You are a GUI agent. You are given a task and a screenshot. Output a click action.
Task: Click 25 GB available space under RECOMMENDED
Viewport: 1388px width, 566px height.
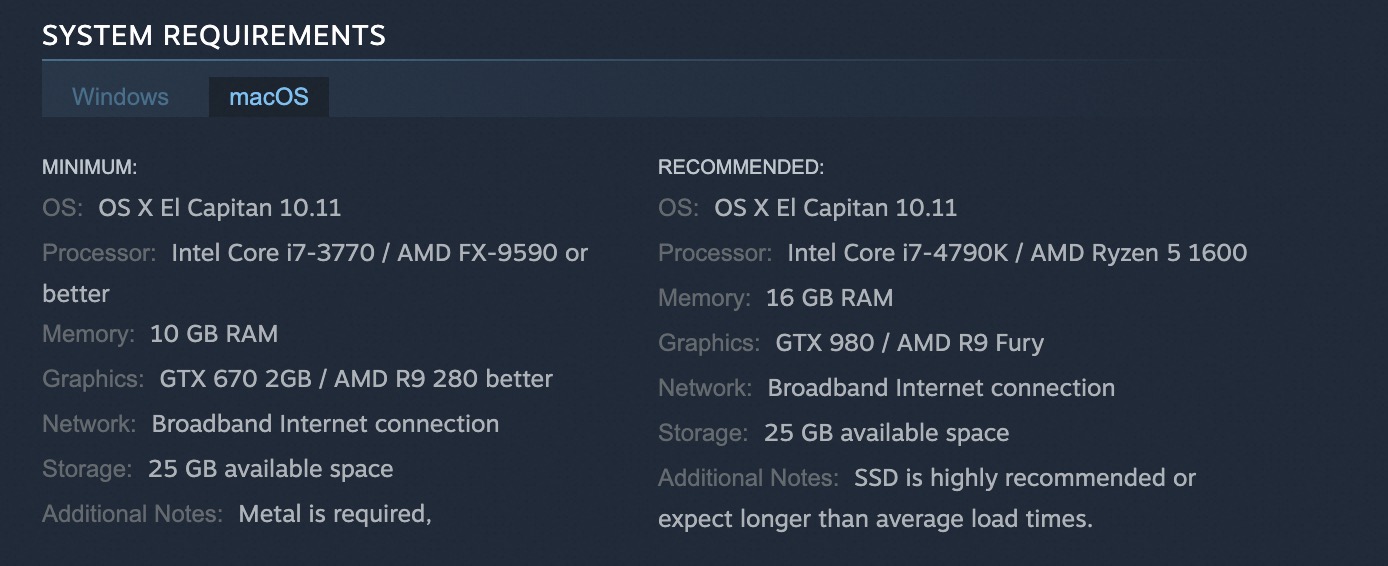point(887,433)
